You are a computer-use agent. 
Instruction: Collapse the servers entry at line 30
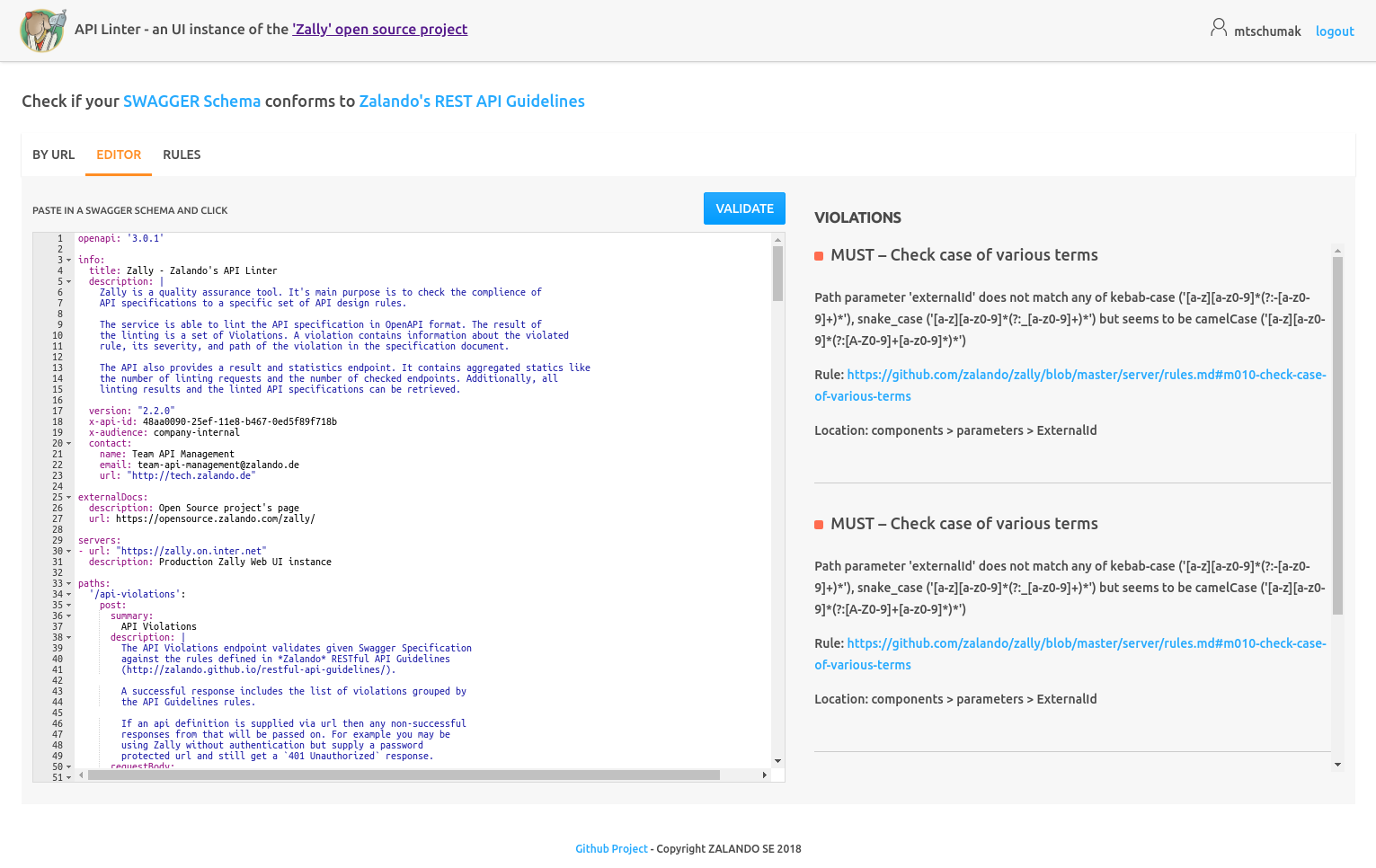[x=68, y=552]
